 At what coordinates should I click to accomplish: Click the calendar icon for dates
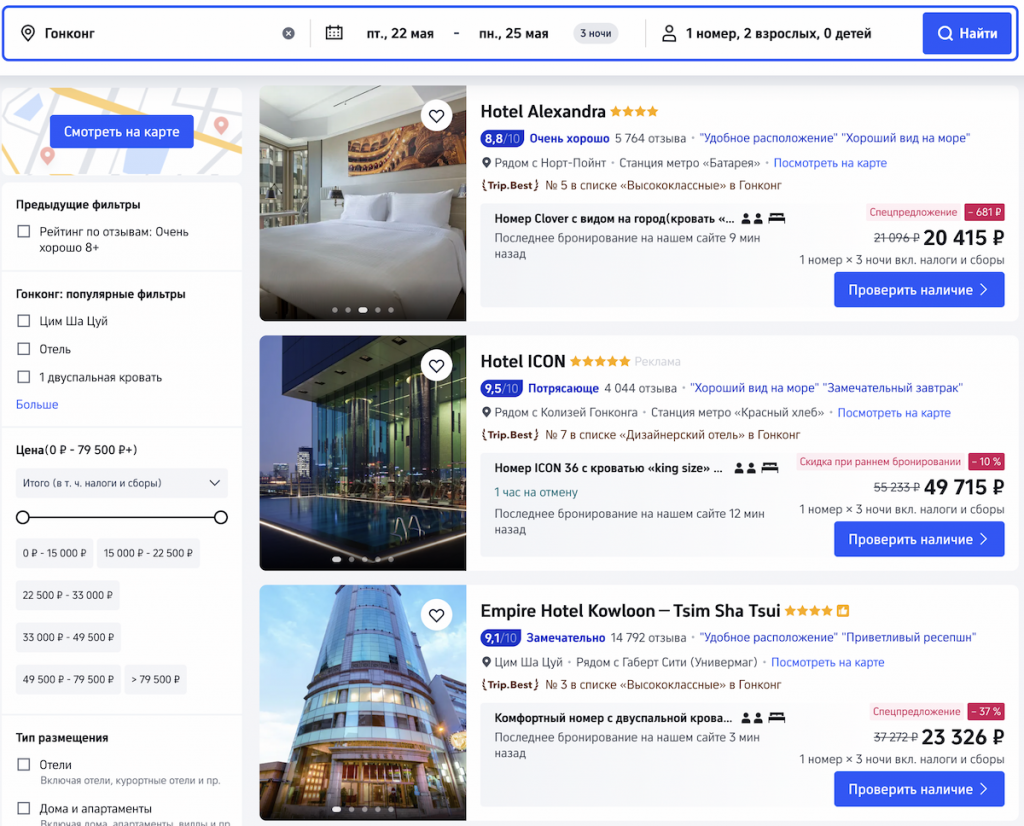point(334,33)
